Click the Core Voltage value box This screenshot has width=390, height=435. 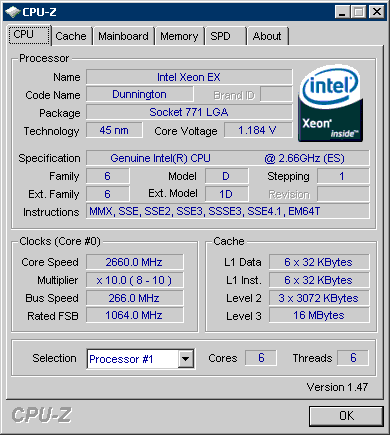pyautogui.click(x=258, y=130)
